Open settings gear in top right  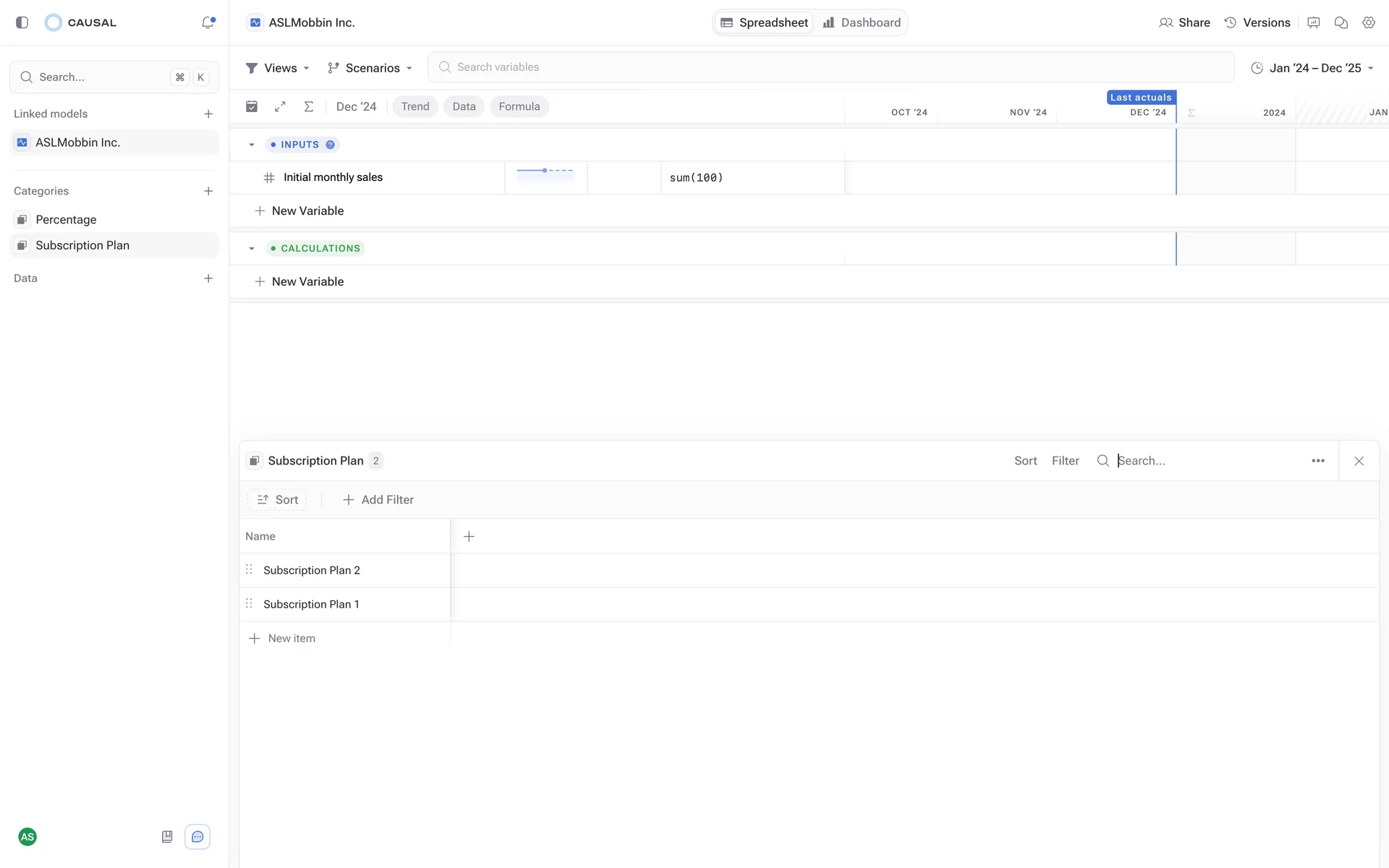coord(1368,22)
